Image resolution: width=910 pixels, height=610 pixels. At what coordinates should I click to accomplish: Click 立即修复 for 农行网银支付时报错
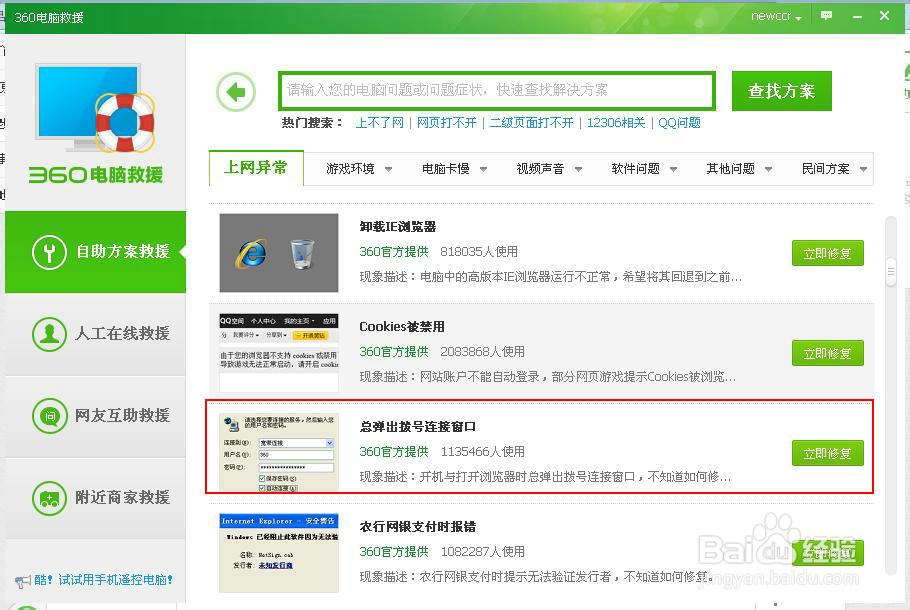(x=828, y=553)
